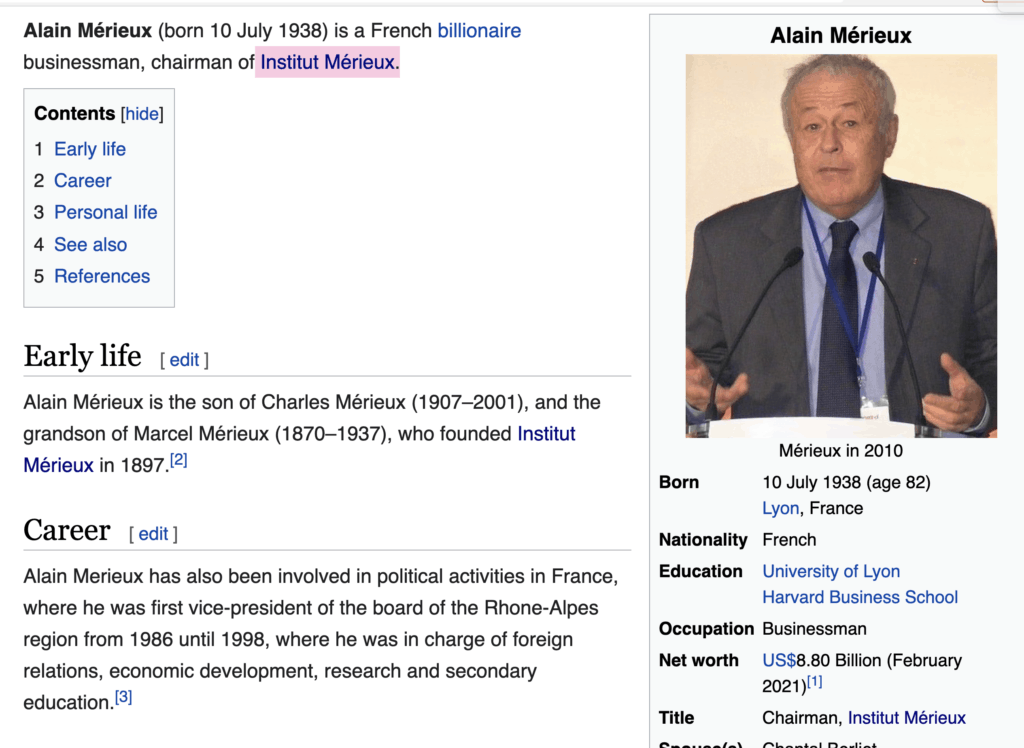Viewport: 1024px width, 748px height.
Task: Edit the Early life section
Action: click(184, 360)
